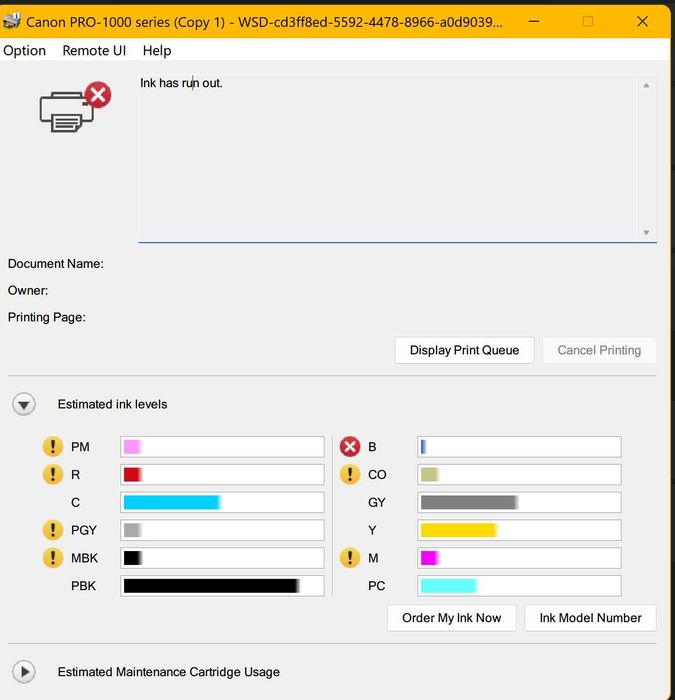The image size is (675, 700).
Task: Click the M magenta ink level bar
Action: tap(519, 558)
